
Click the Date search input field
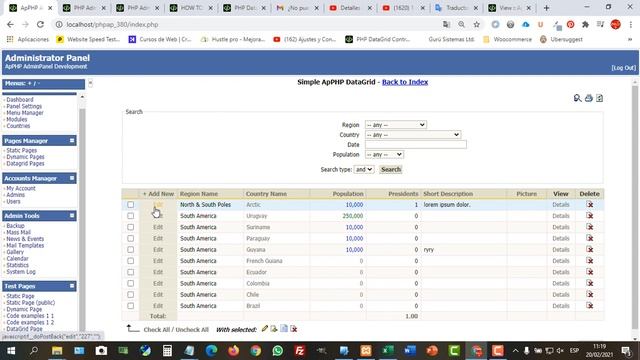pyautogui.click(x=416, y=144)
